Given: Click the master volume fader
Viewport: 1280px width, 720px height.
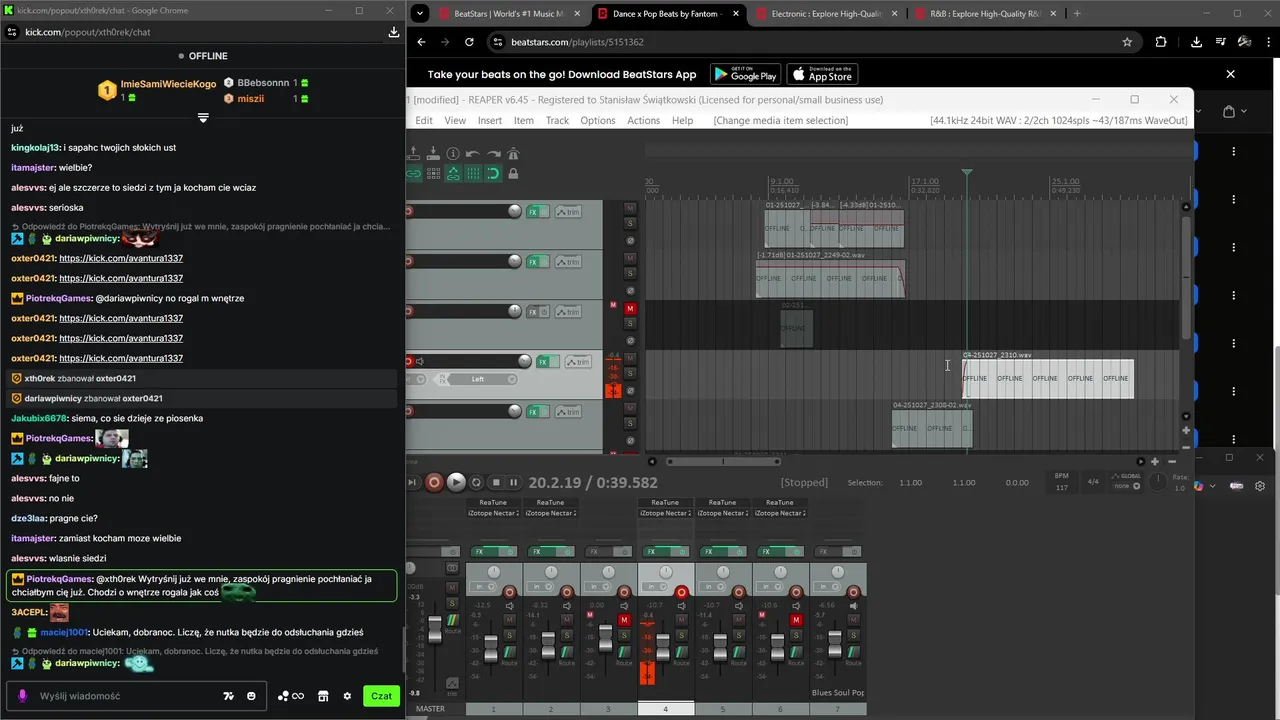Looking at the screenshot, I should tap(435, 630).
